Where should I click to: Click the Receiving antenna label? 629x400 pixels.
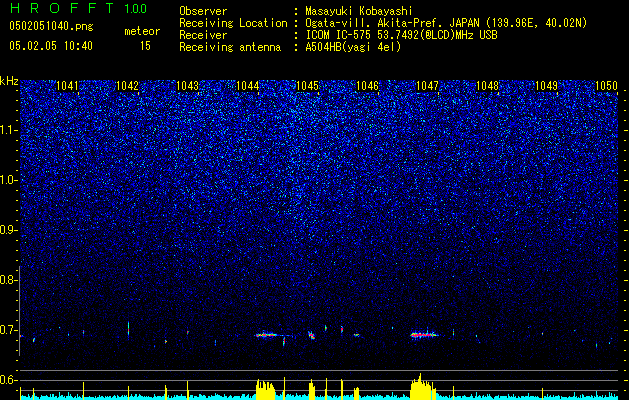[230, 47]
